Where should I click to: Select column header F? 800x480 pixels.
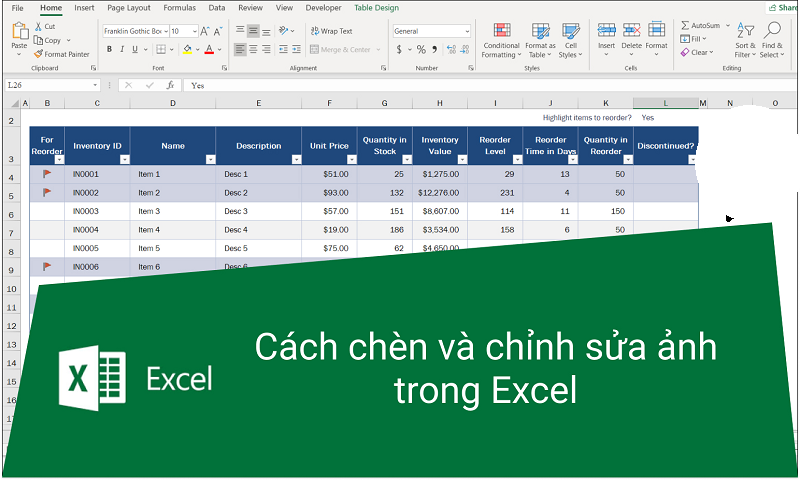(x=330, y=103)
